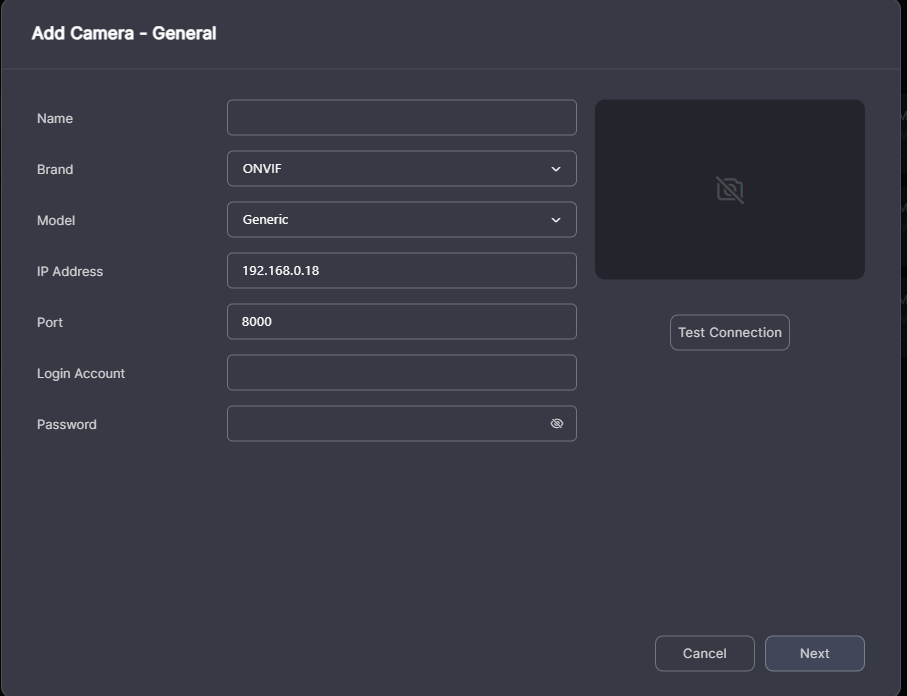Click the Model label
907x696 pixels.
coord(56,220)
